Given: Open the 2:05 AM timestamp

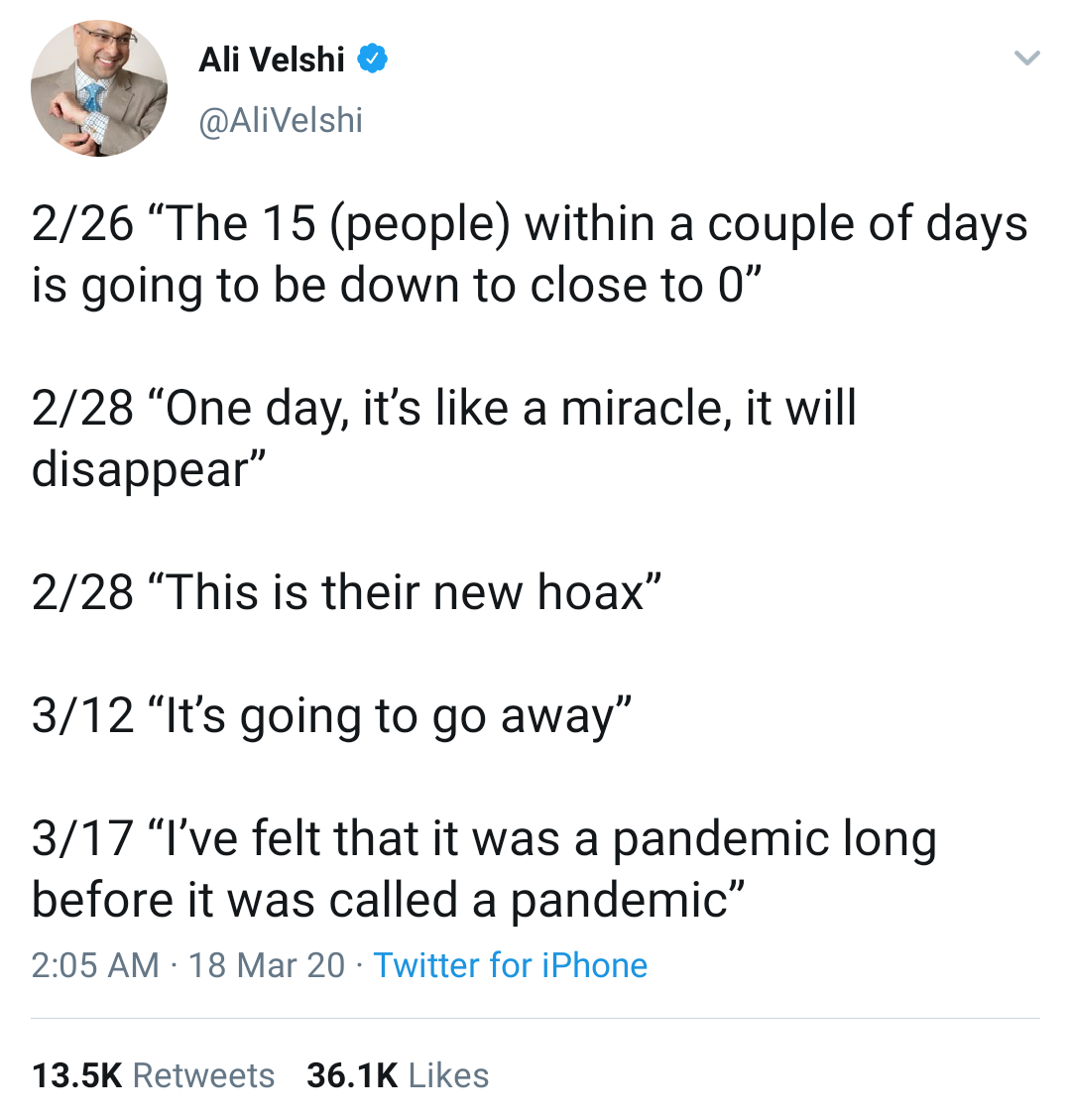Looking at the screenshot, I should [95, 965].
